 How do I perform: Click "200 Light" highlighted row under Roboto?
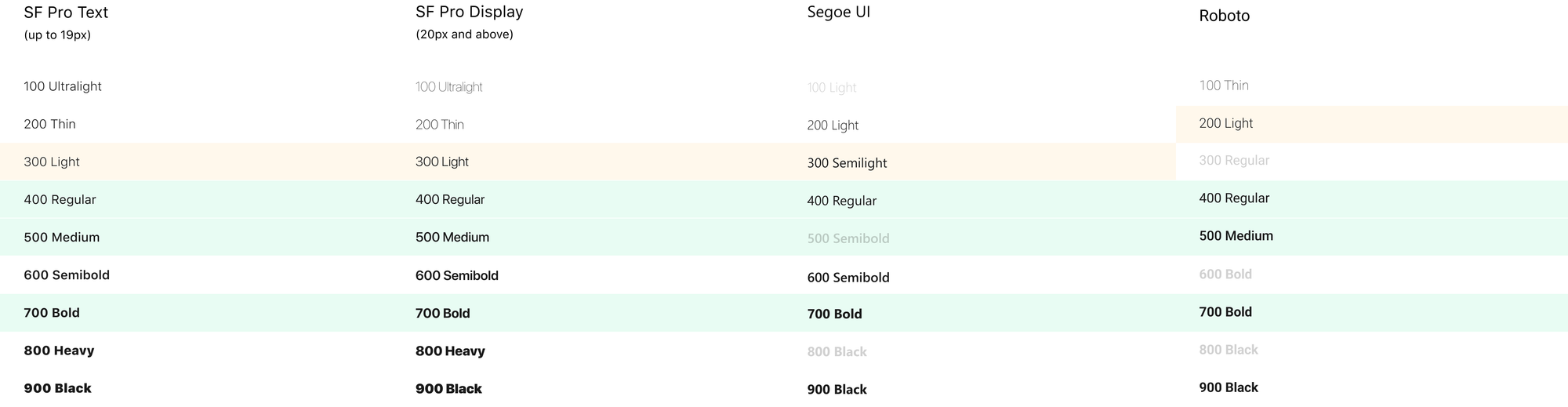1226,124
